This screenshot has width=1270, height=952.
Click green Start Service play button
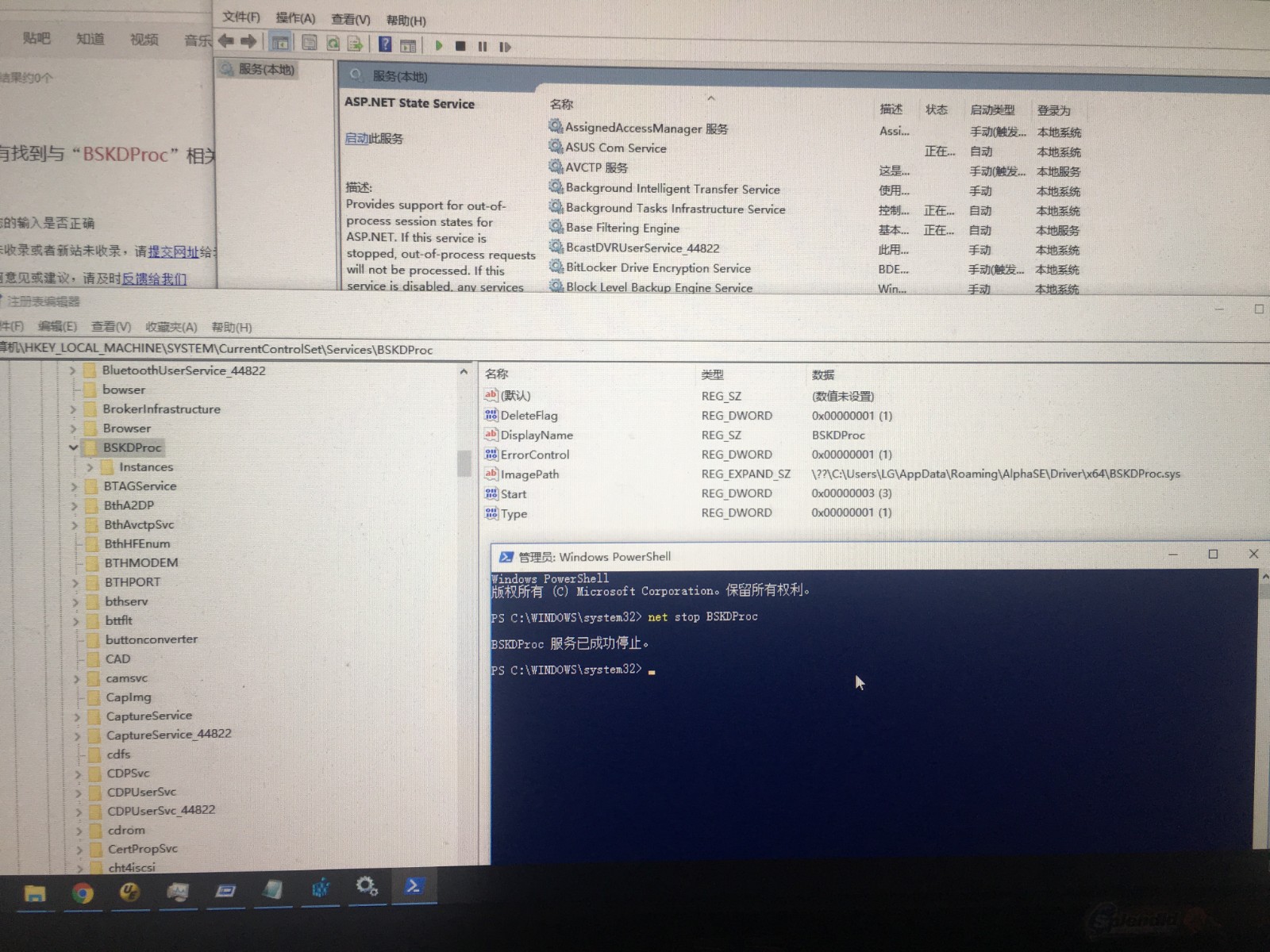439,46
